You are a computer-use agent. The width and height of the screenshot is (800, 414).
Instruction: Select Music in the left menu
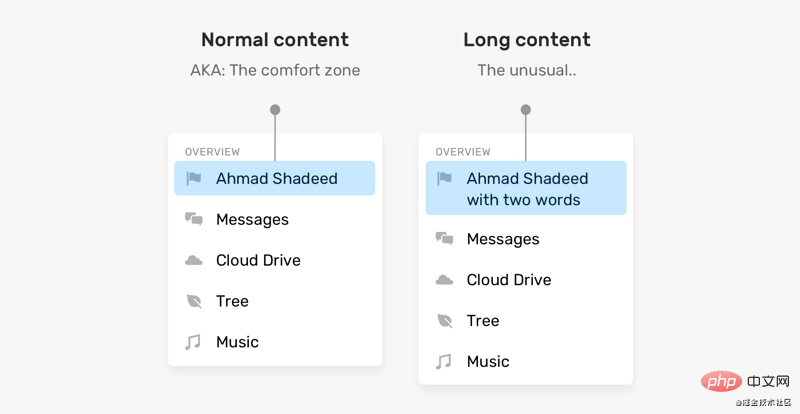click(237, 342)
